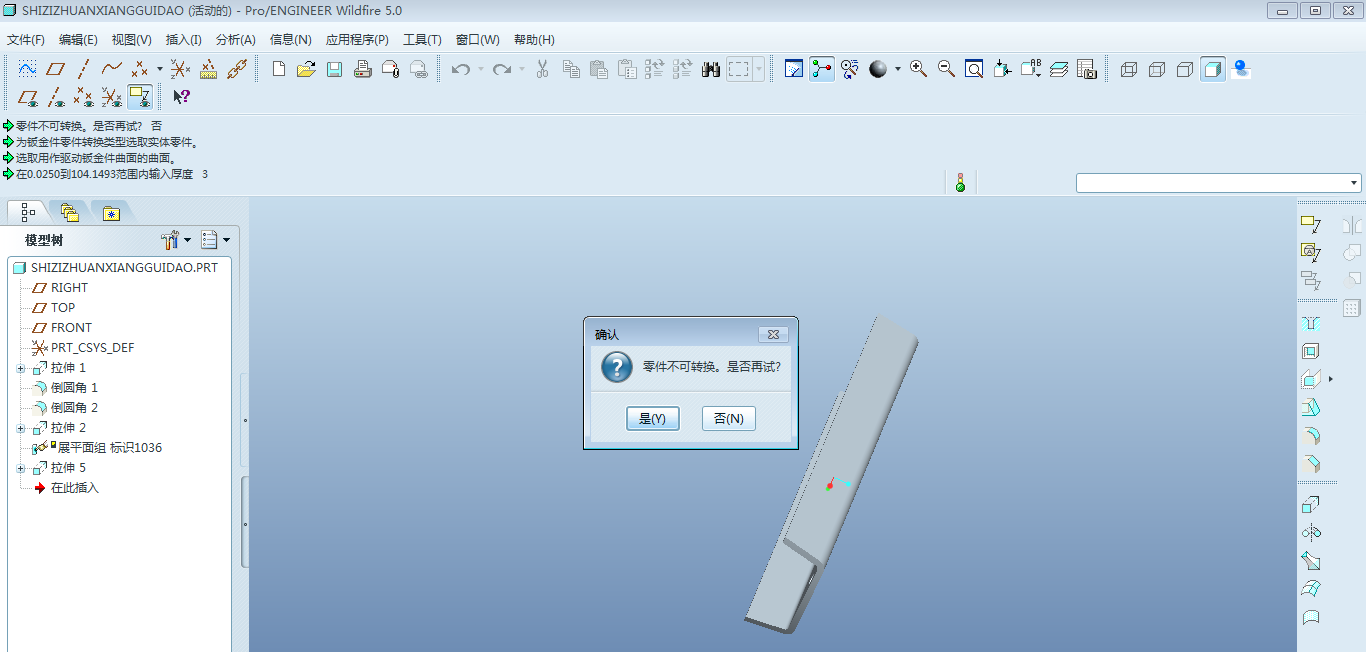Switch to the Model Tree tab
1366x652 pixels.
(x=27, y=212)
